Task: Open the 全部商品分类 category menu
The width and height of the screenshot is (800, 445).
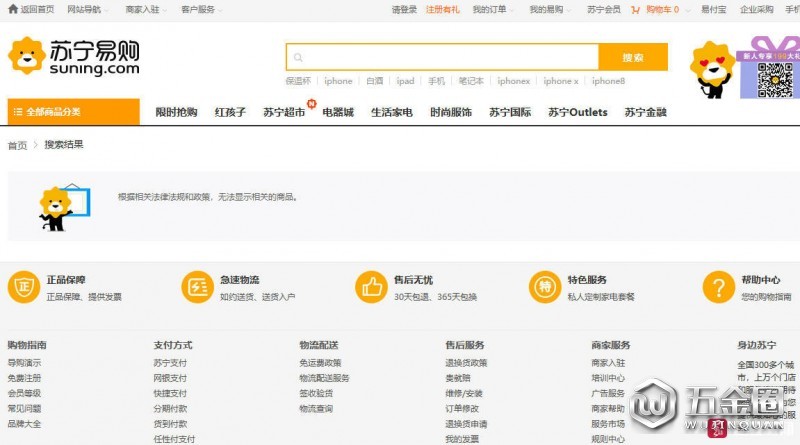Action: click(73, 112)
